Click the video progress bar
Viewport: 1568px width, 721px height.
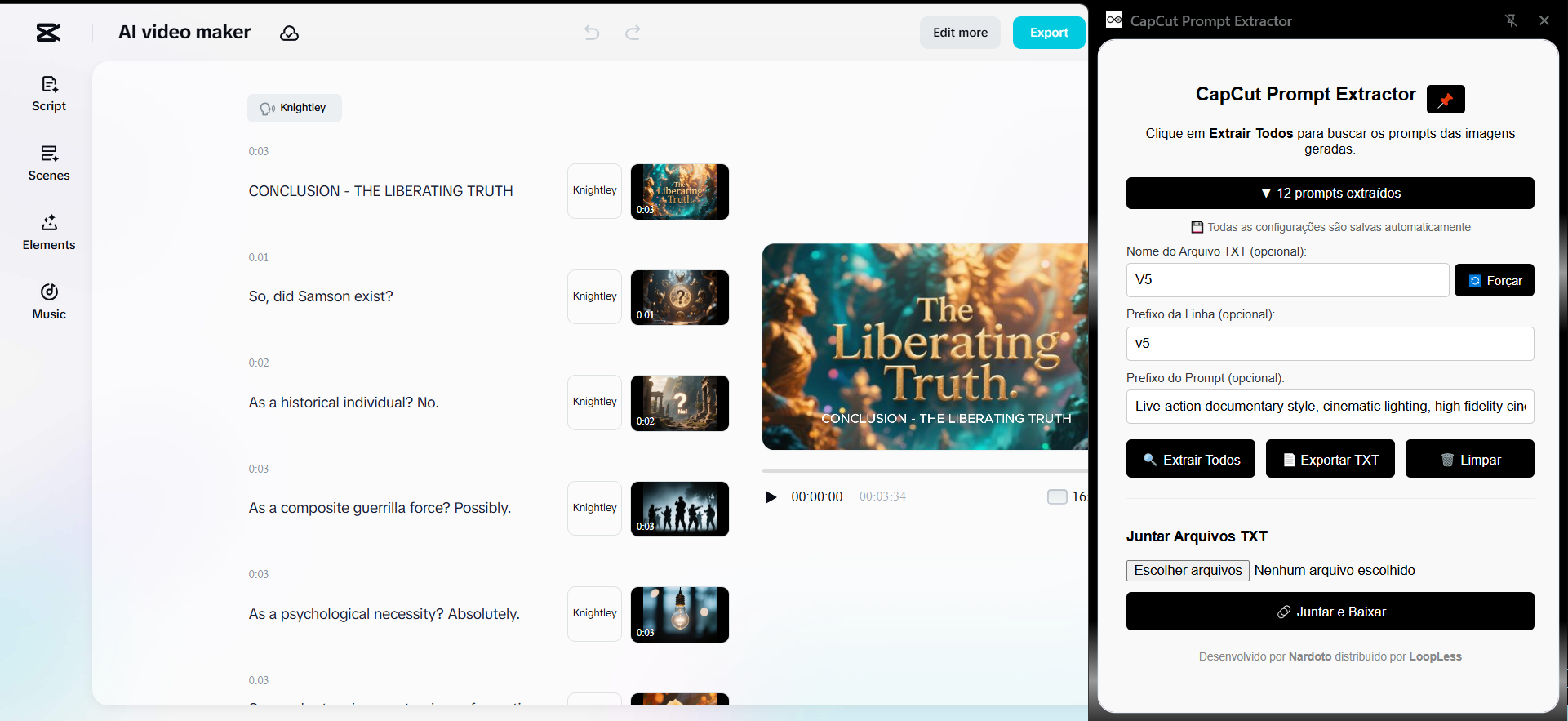(924, 471)
